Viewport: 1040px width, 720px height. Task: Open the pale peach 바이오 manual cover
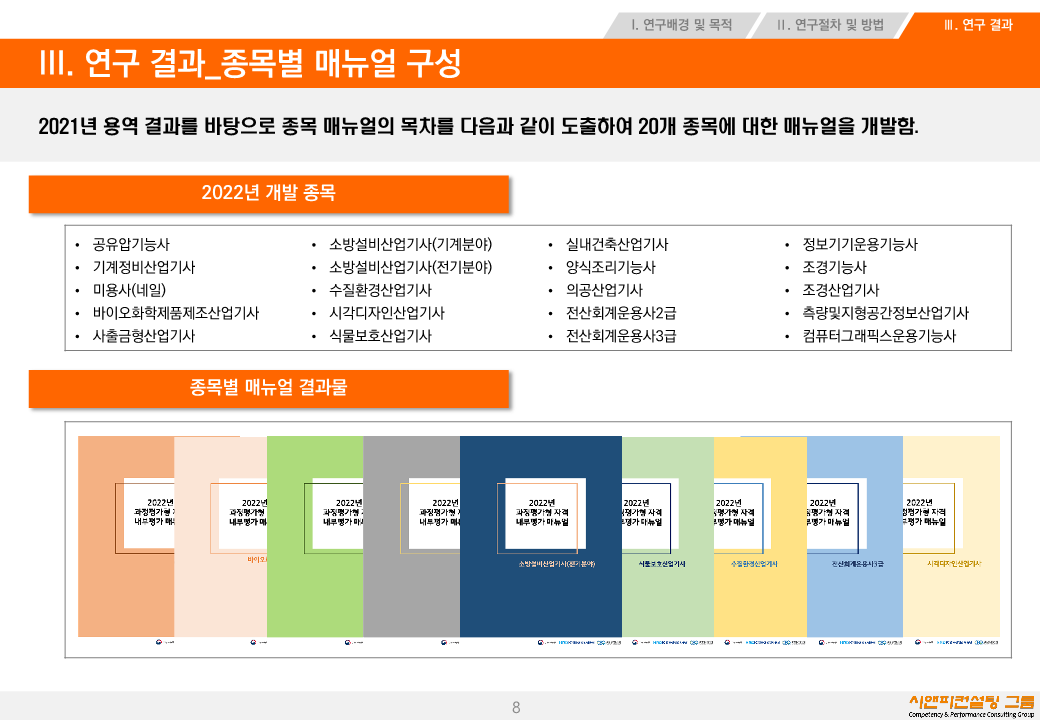220,537
